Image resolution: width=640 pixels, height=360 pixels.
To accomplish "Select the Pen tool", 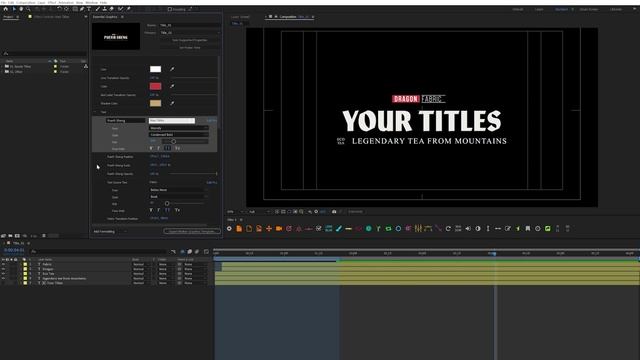I will pos(82,9).
